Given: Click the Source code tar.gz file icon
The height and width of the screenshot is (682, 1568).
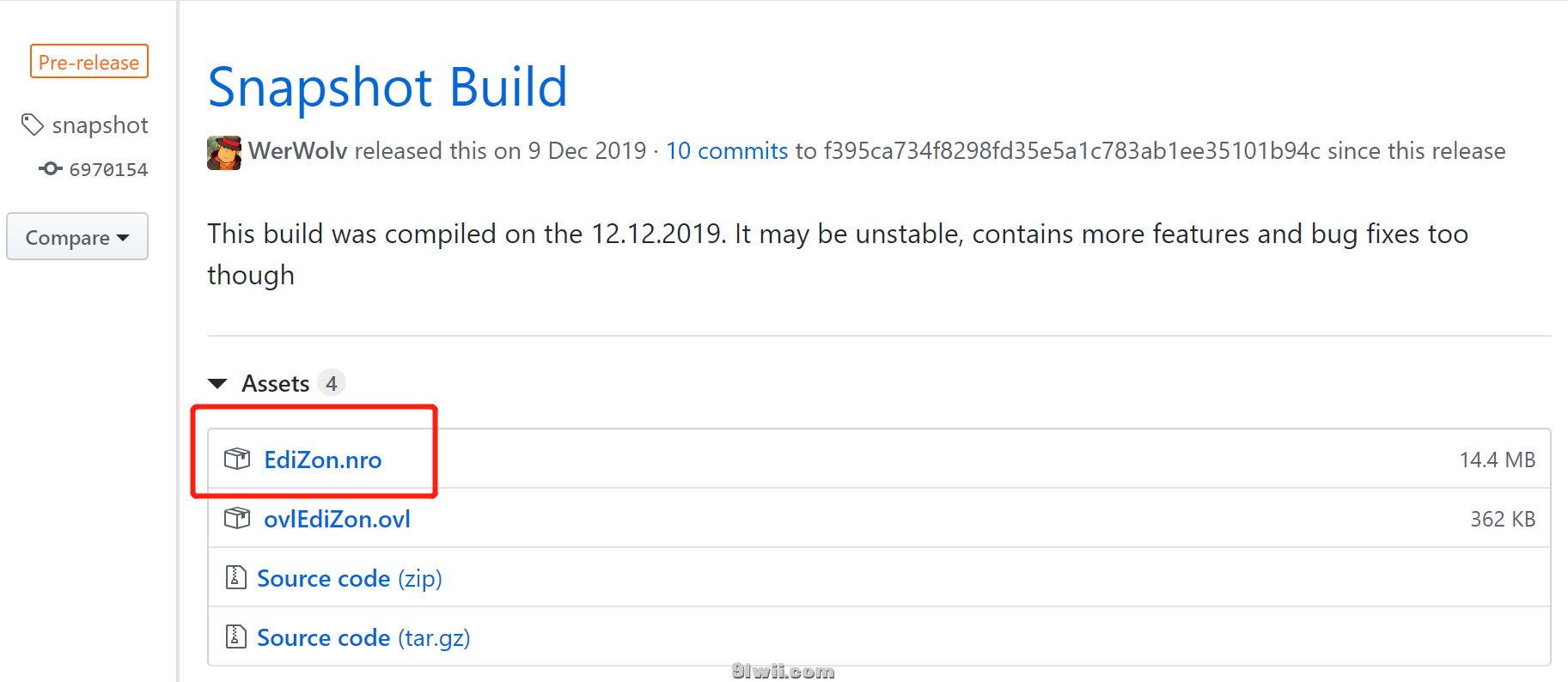Looking at the screenshot, I should click(x=235, y=636).
